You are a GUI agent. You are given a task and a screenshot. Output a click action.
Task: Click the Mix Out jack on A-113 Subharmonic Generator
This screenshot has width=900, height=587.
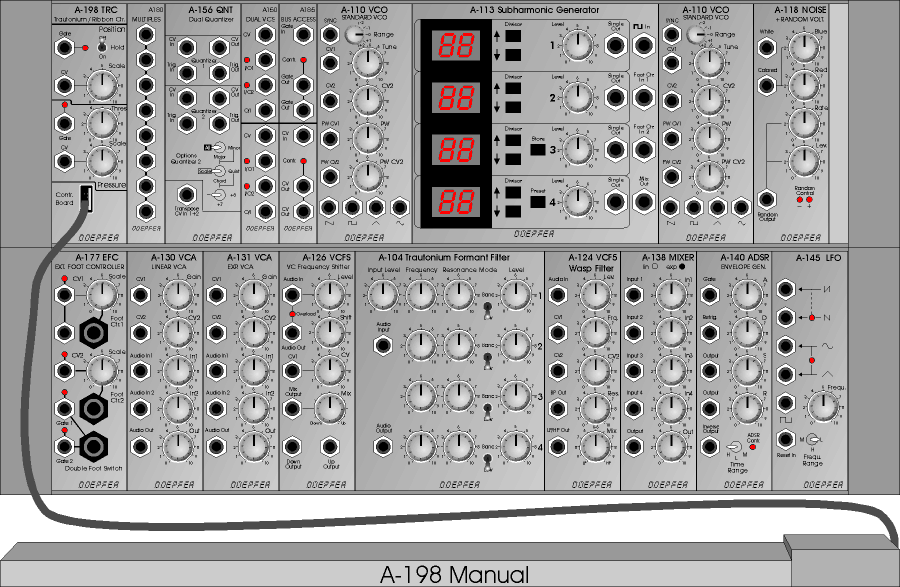[643, 201]
